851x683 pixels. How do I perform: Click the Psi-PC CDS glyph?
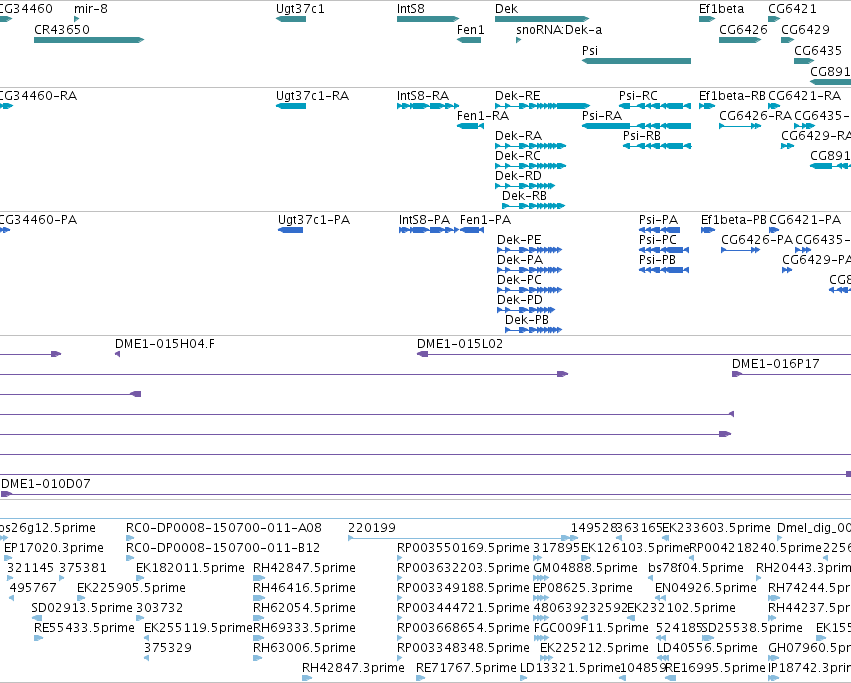pos(664,250)
